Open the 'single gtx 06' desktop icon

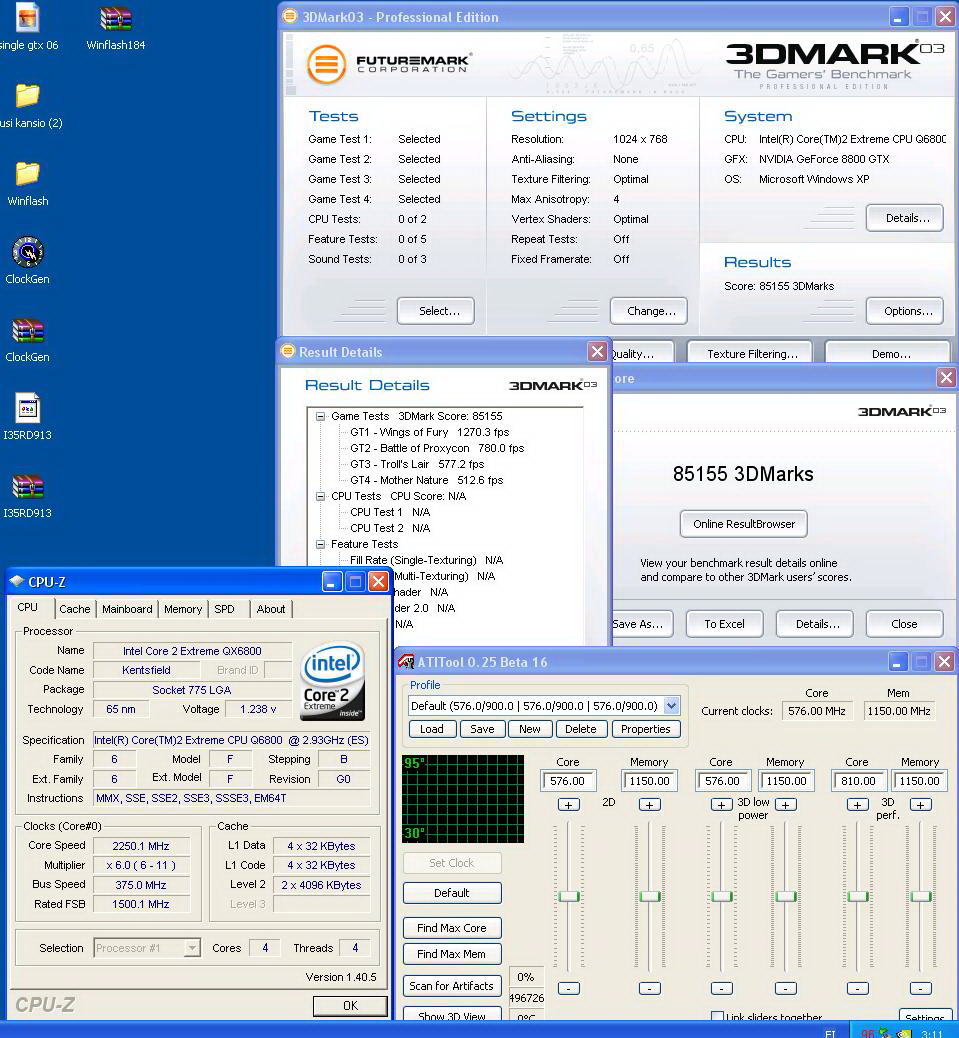[x=27, y=19]
